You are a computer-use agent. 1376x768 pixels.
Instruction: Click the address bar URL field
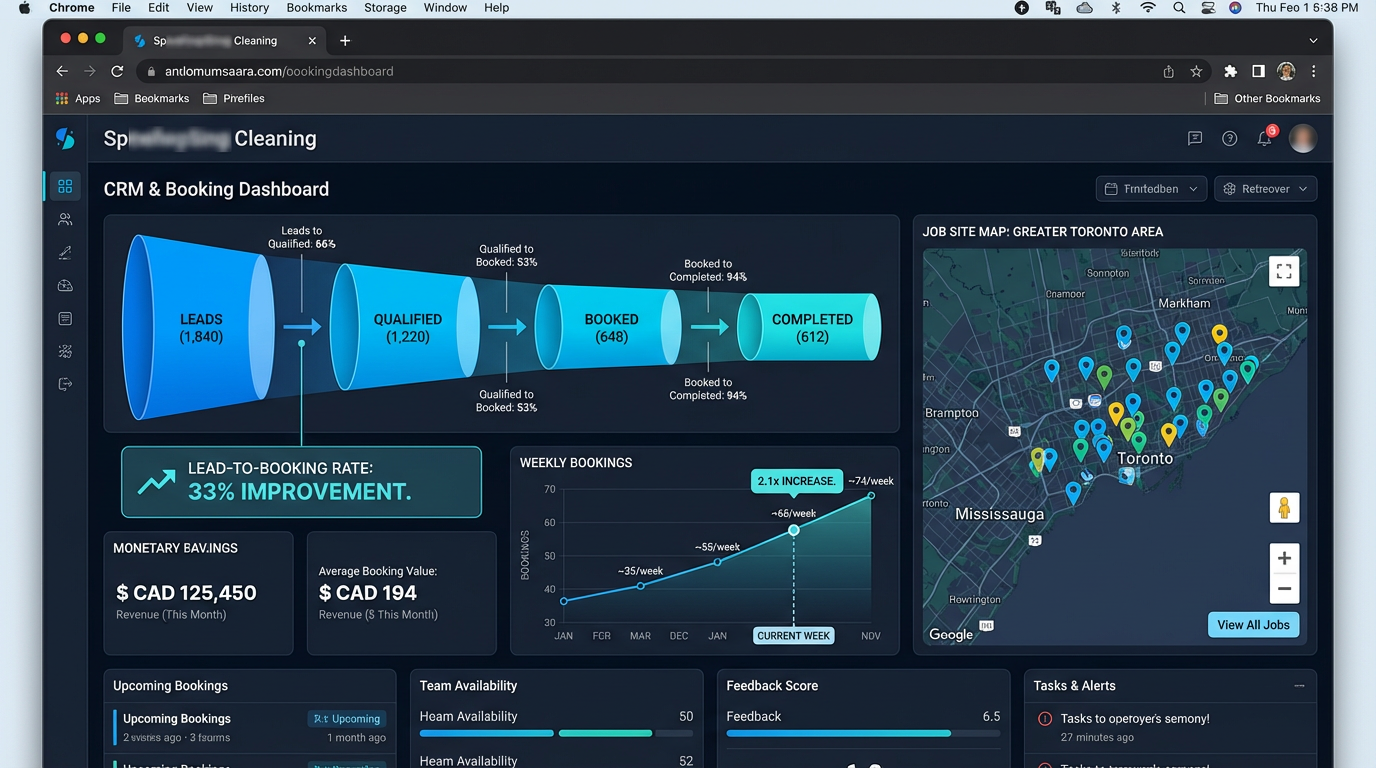[x=650, y=71]
